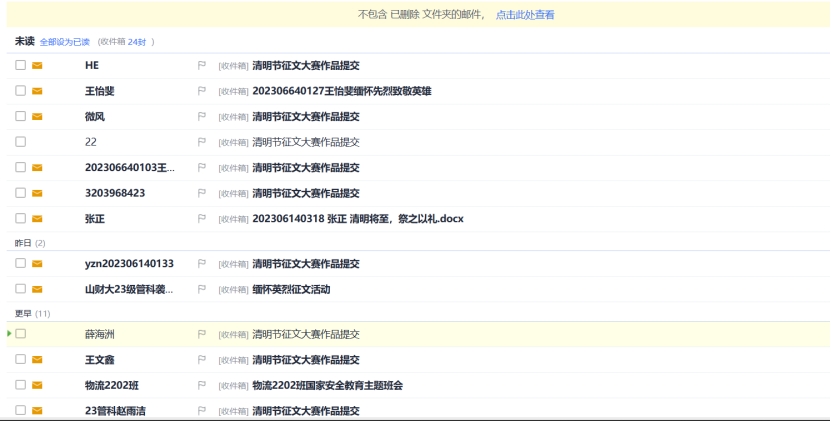Screen dimensions: 831x422
Task: Click the 点击此处查看 link
Action: coord(525,15)
